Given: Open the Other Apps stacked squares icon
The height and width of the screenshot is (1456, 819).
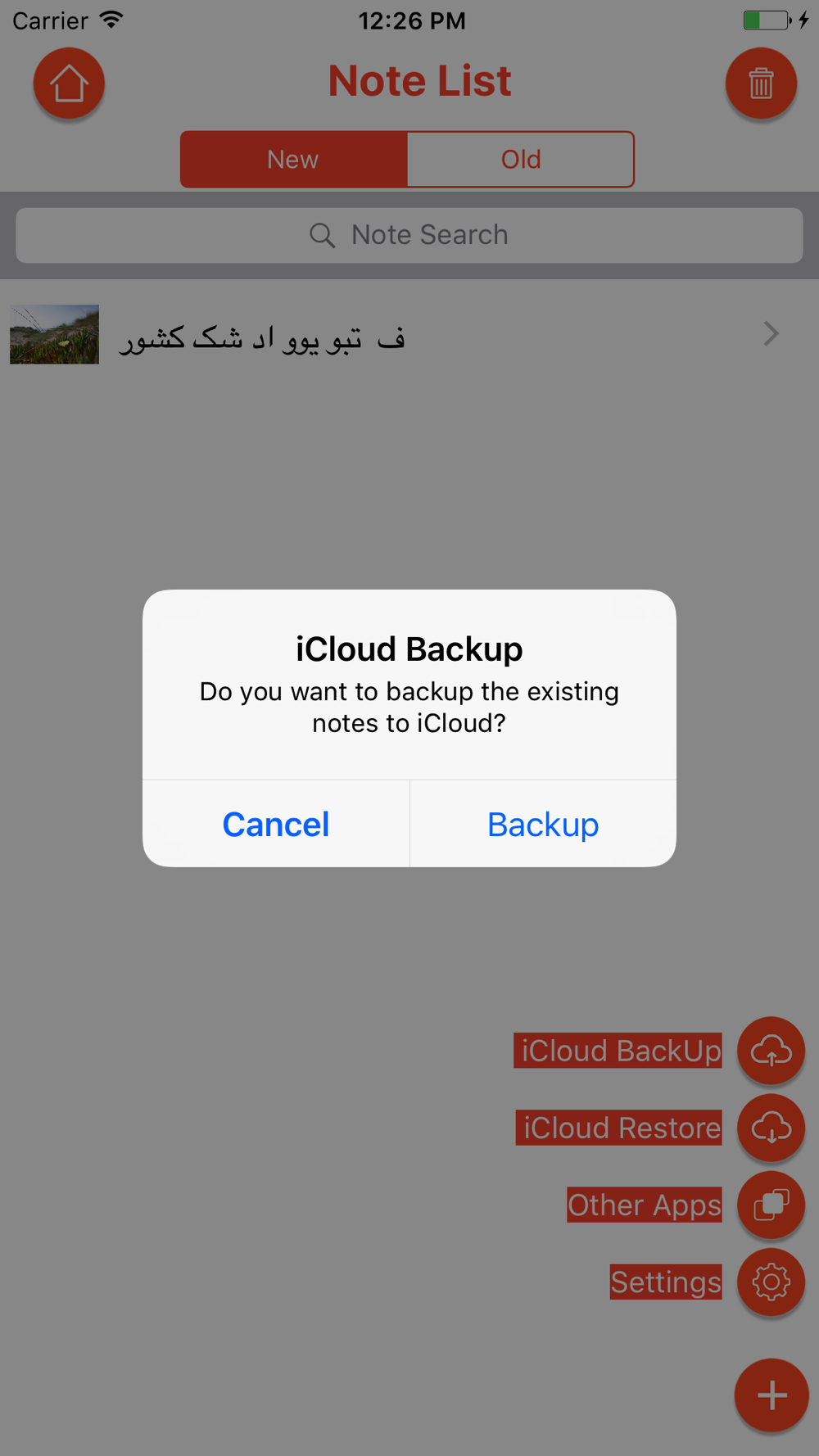Looking at the screenshot, I should pyautogui.click(x=771, y=1205).
